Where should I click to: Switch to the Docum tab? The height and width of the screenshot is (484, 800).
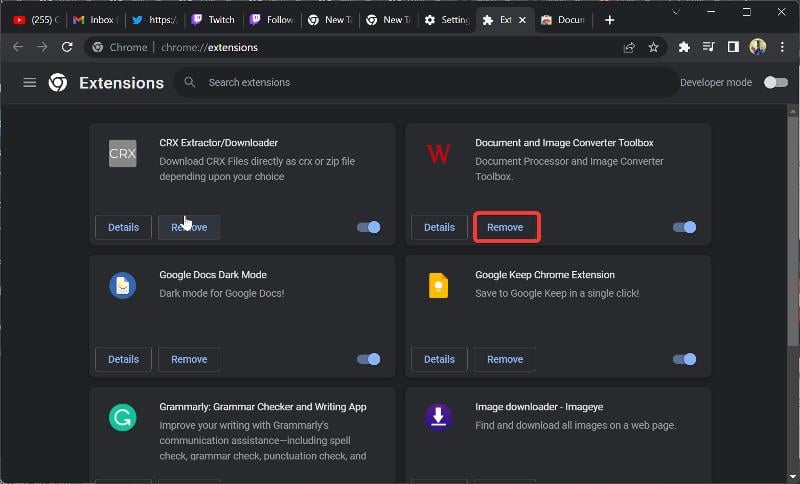563,20
